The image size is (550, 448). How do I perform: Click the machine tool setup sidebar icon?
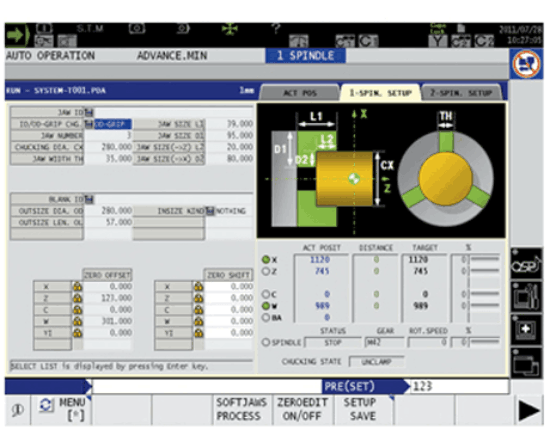[526, 297]
